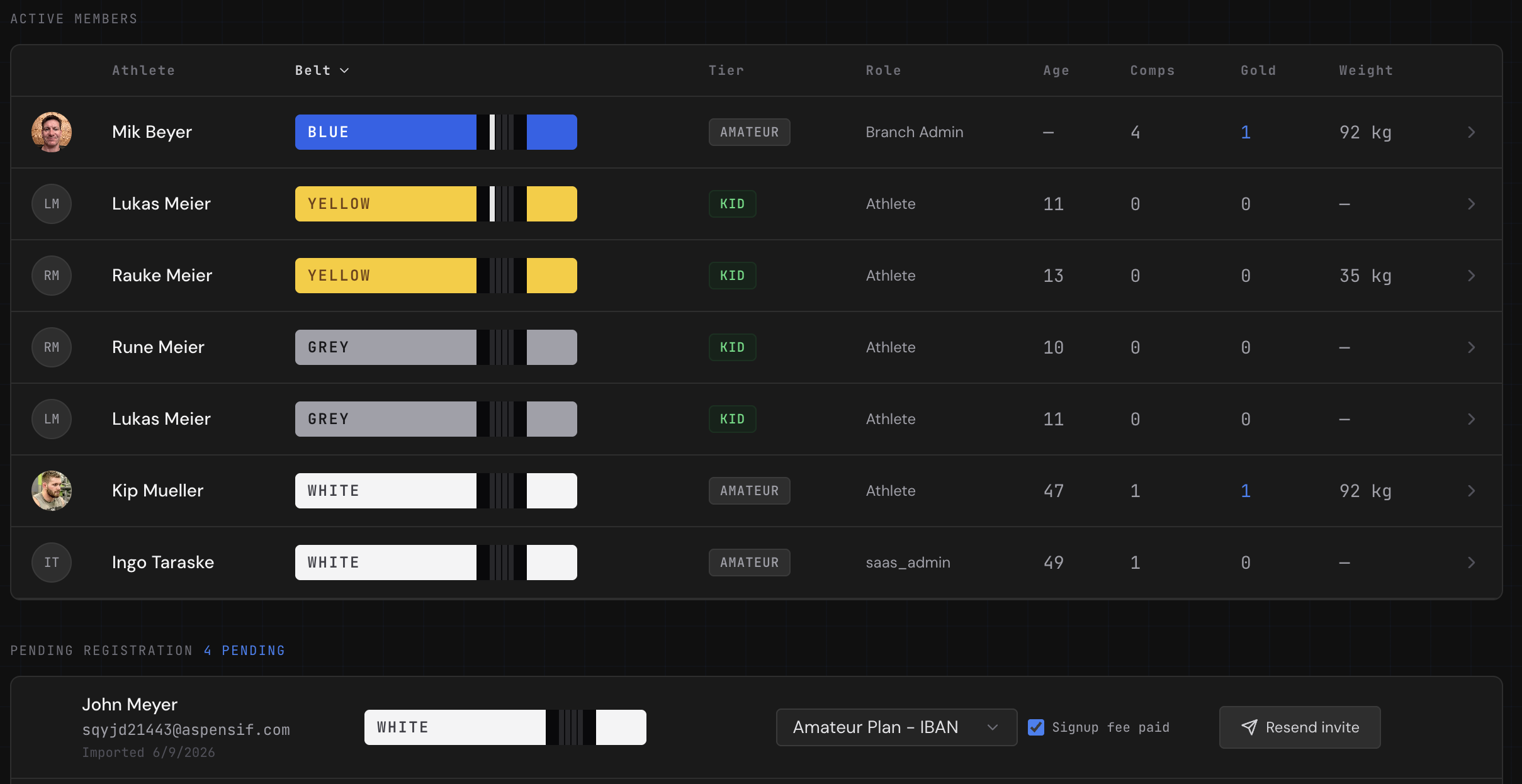Select the RM avatar next to Rune Meier

tap(52, 347)
